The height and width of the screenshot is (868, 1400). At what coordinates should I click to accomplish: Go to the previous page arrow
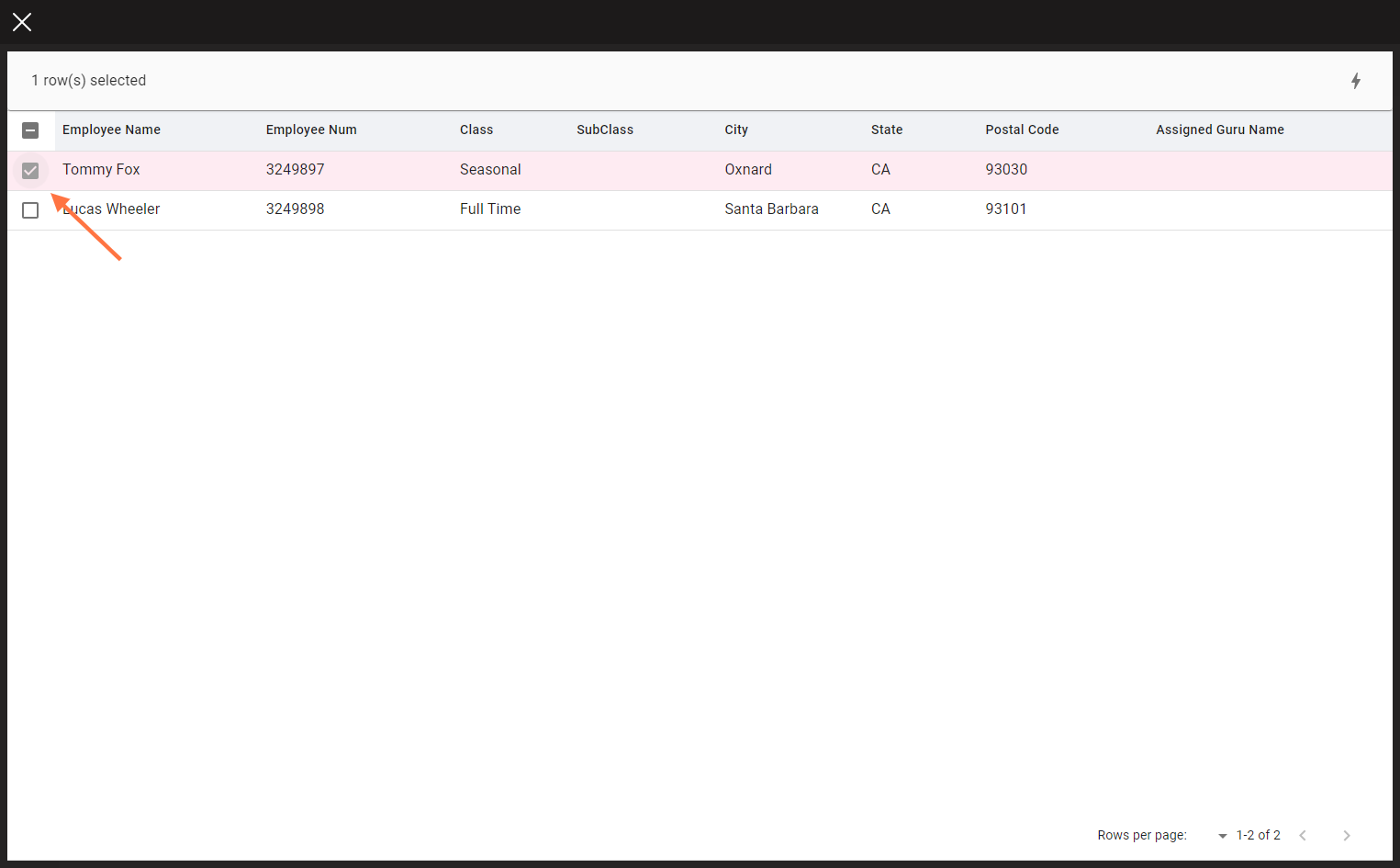click(x=1303, y=835)
